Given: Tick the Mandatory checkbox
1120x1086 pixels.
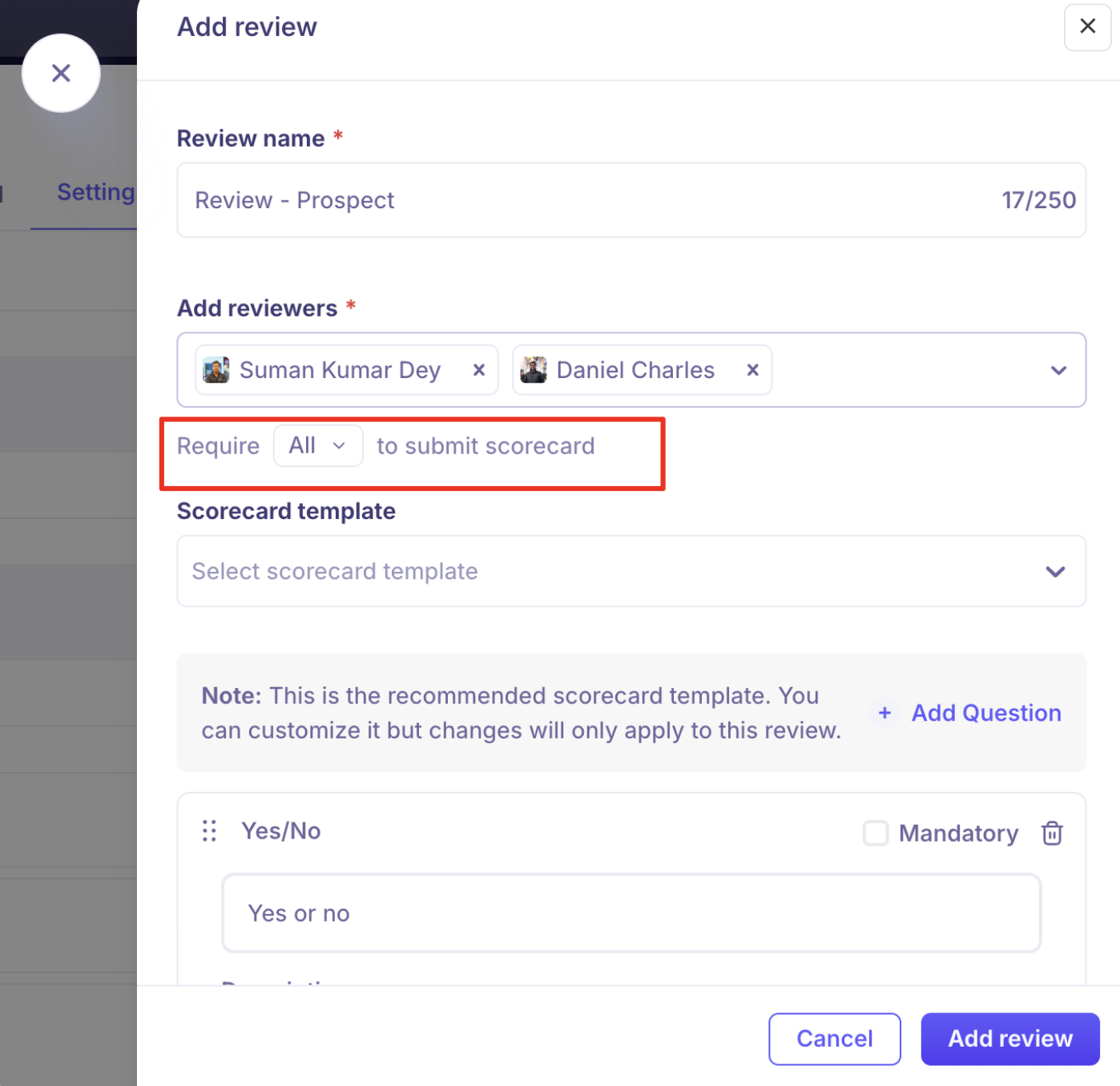Looking at the screenshot, I should [876, 833].
